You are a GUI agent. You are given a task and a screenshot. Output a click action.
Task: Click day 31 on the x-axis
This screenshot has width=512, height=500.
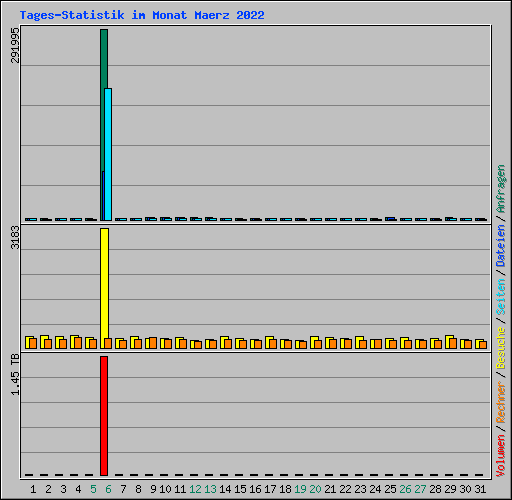tap(480, 489)
